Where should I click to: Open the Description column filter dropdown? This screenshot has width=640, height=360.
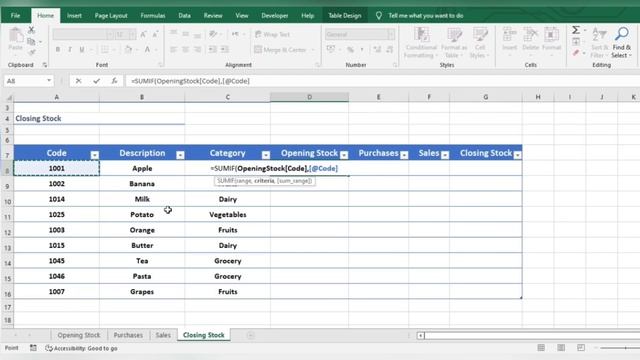(180, 155)
